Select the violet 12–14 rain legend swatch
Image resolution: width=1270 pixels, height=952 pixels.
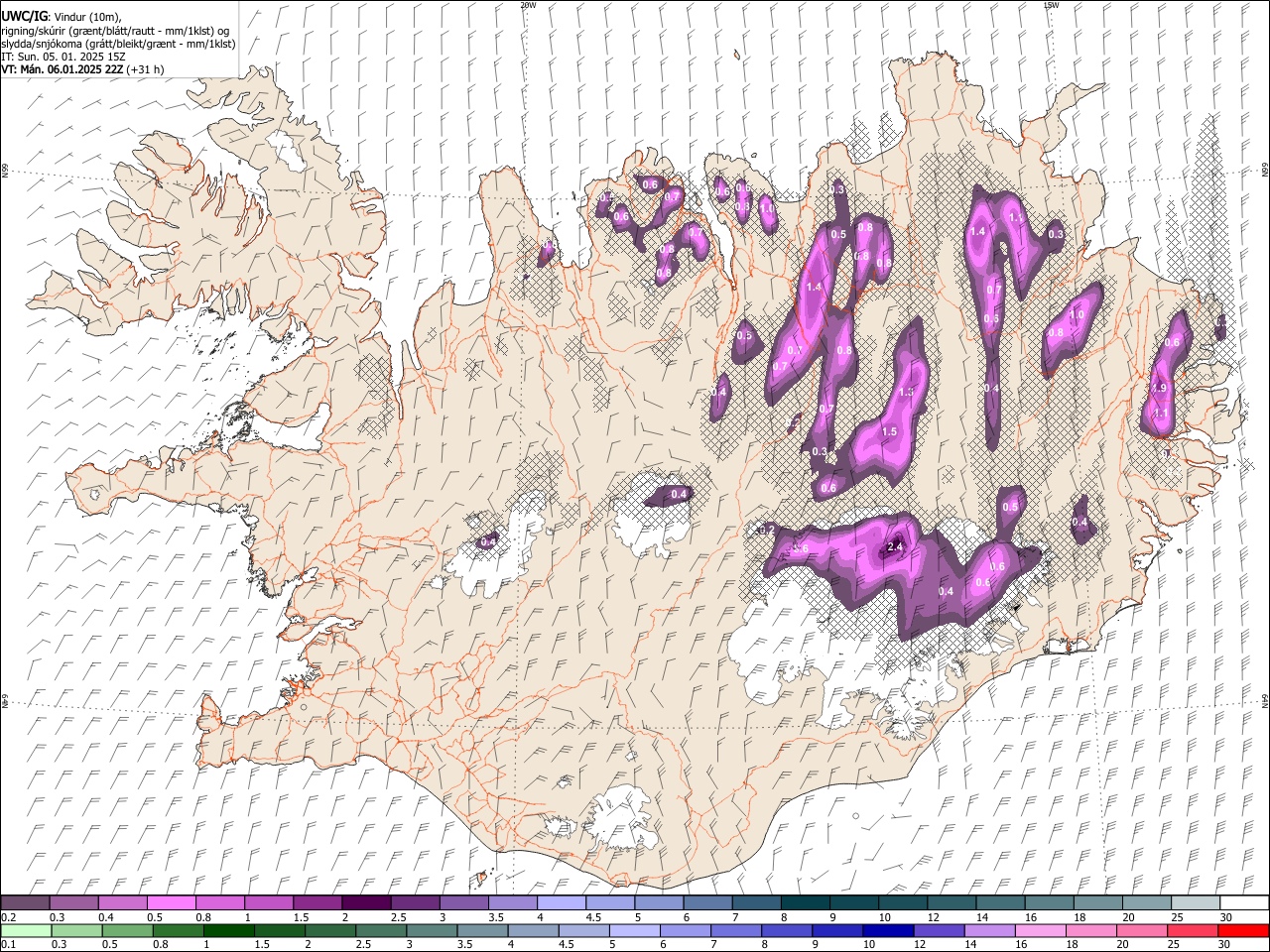(x=939, y=931)
